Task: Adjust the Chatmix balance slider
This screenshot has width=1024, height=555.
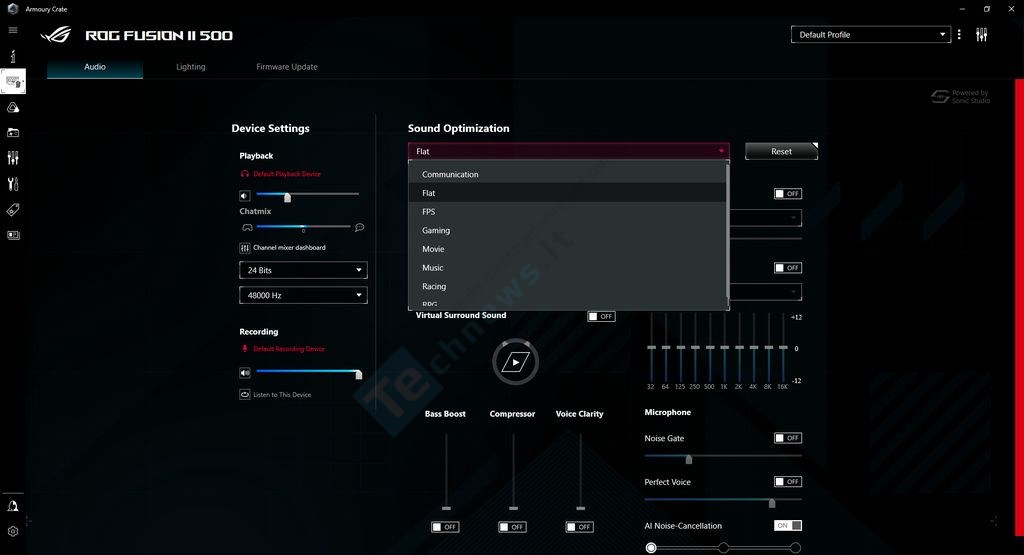Action: 303,227
